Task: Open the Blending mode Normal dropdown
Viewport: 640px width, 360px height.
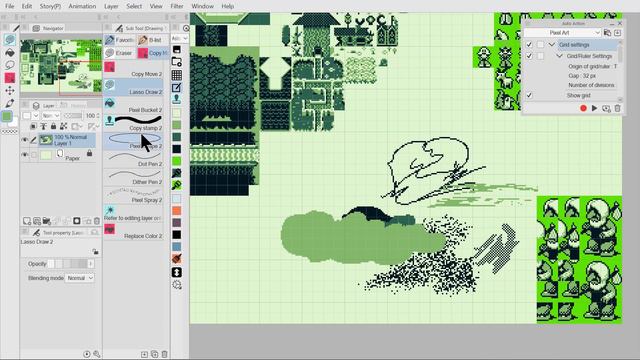Action: click(80, 278)
